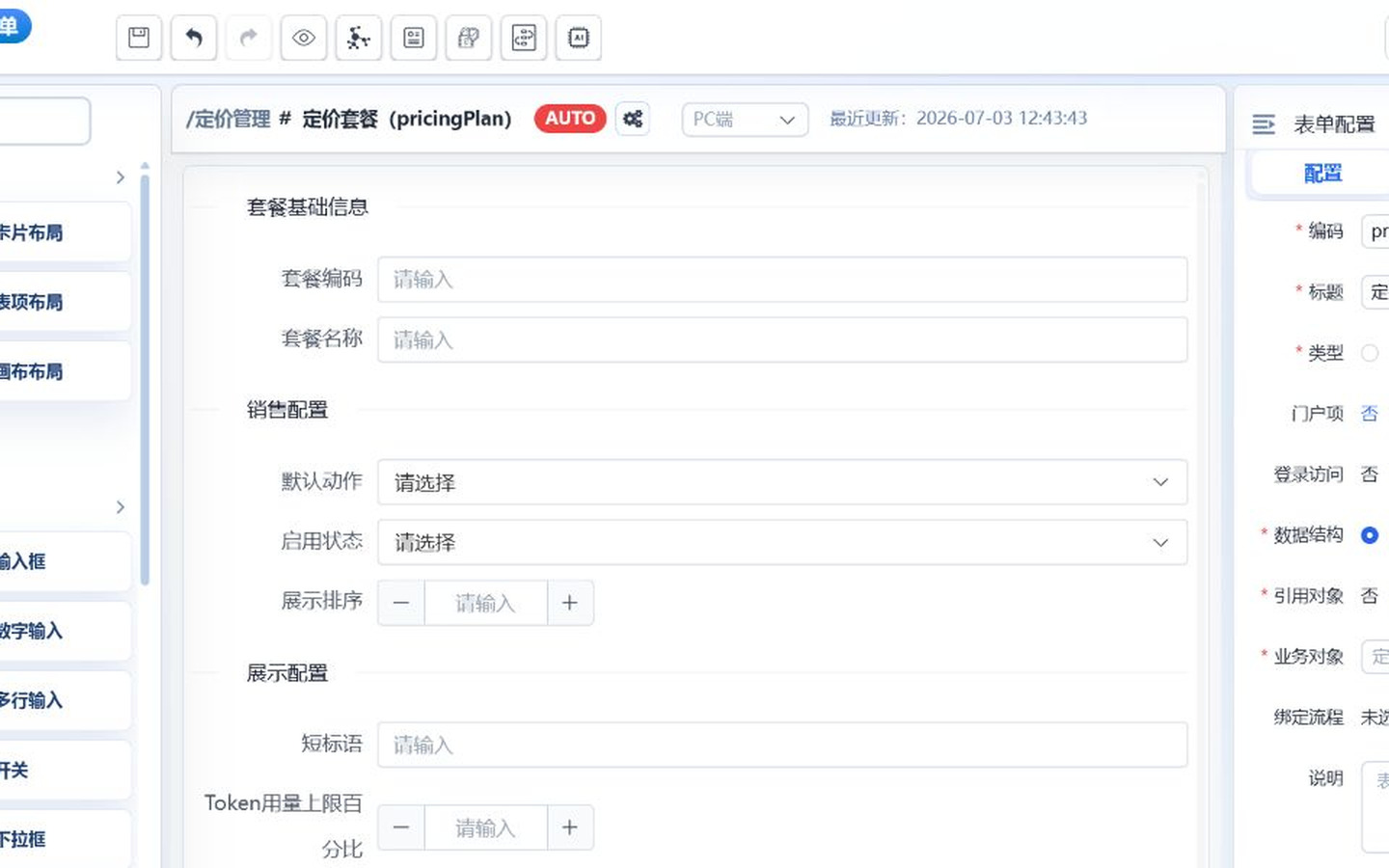Click the left panel vertical scrollbar
The width and height of the screenshot is (1389, 868).
pos(145,378)
